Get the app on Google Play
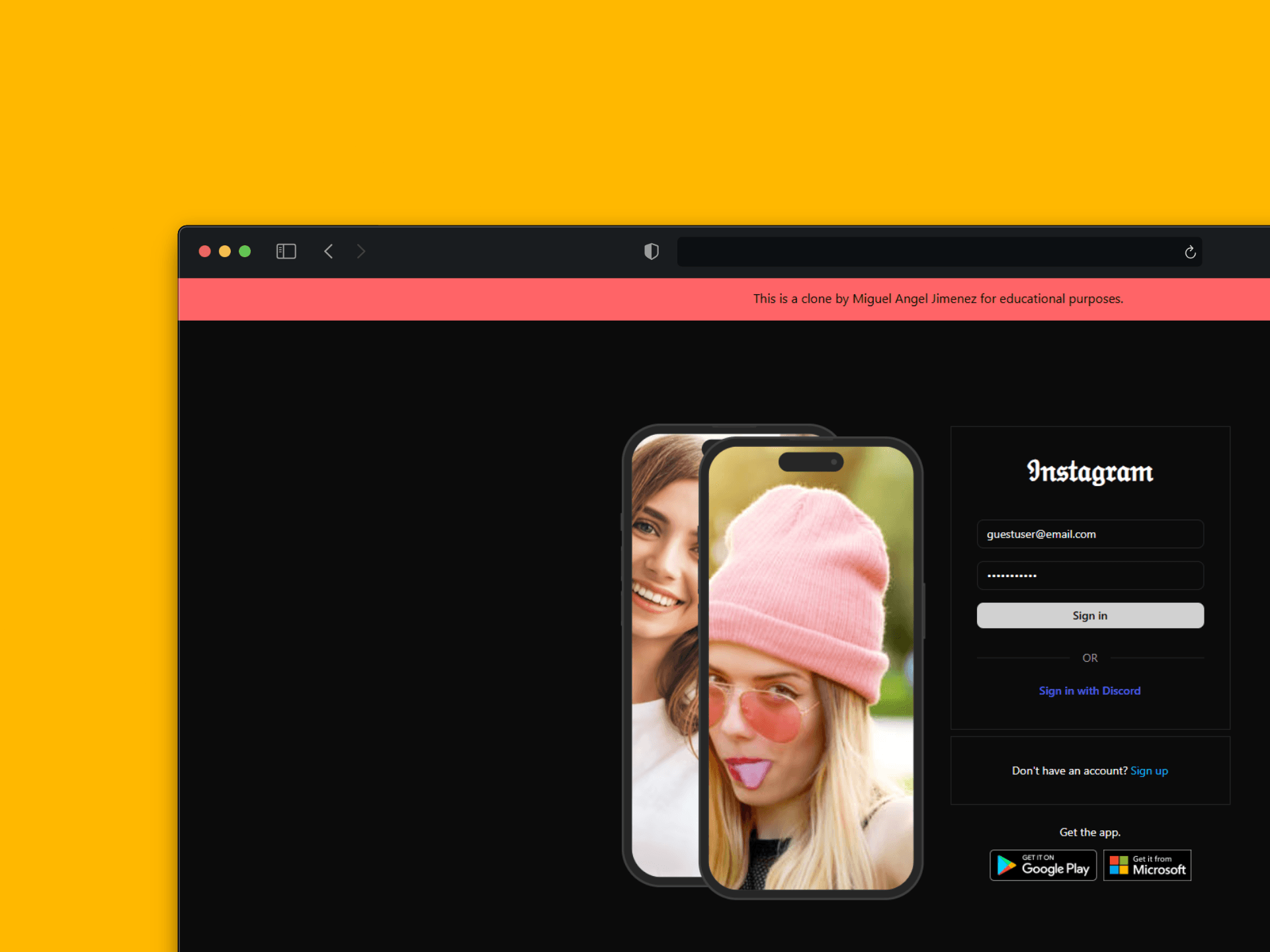1270x952 pixels. [x=1043, y=865]
